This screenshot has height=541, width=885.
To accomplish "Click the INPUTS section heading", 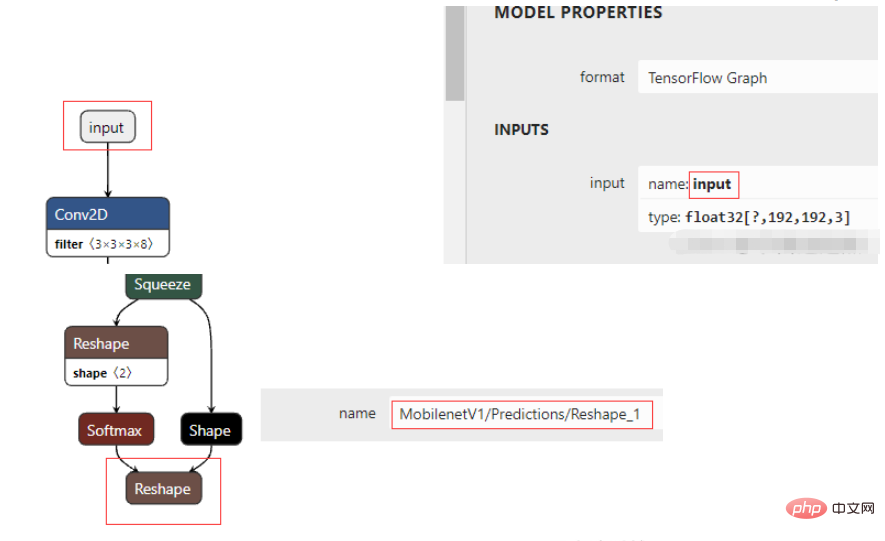I will pos(522,130).
